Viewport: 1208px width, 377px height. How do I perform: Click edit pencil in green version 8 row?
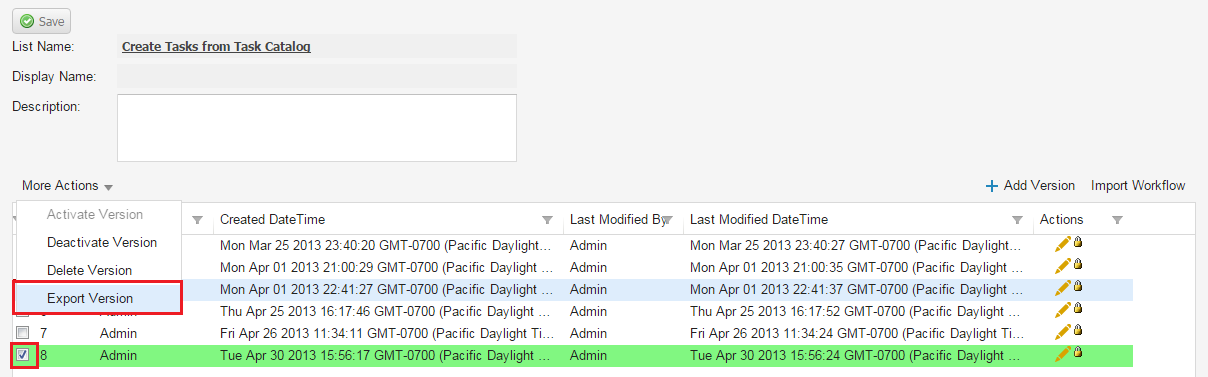tap(1063, 353)
